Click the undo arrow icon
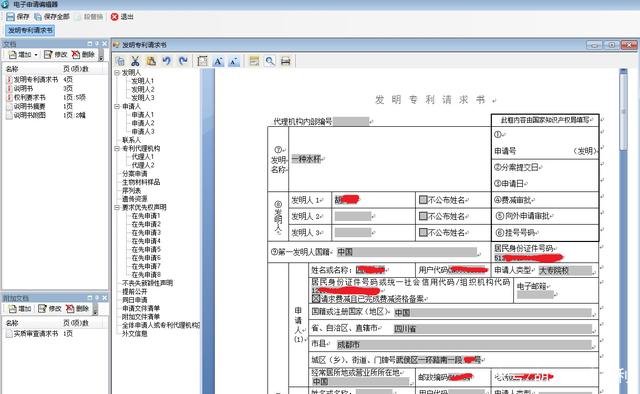This screenshot has width=640, height=394. coord(167,61)
